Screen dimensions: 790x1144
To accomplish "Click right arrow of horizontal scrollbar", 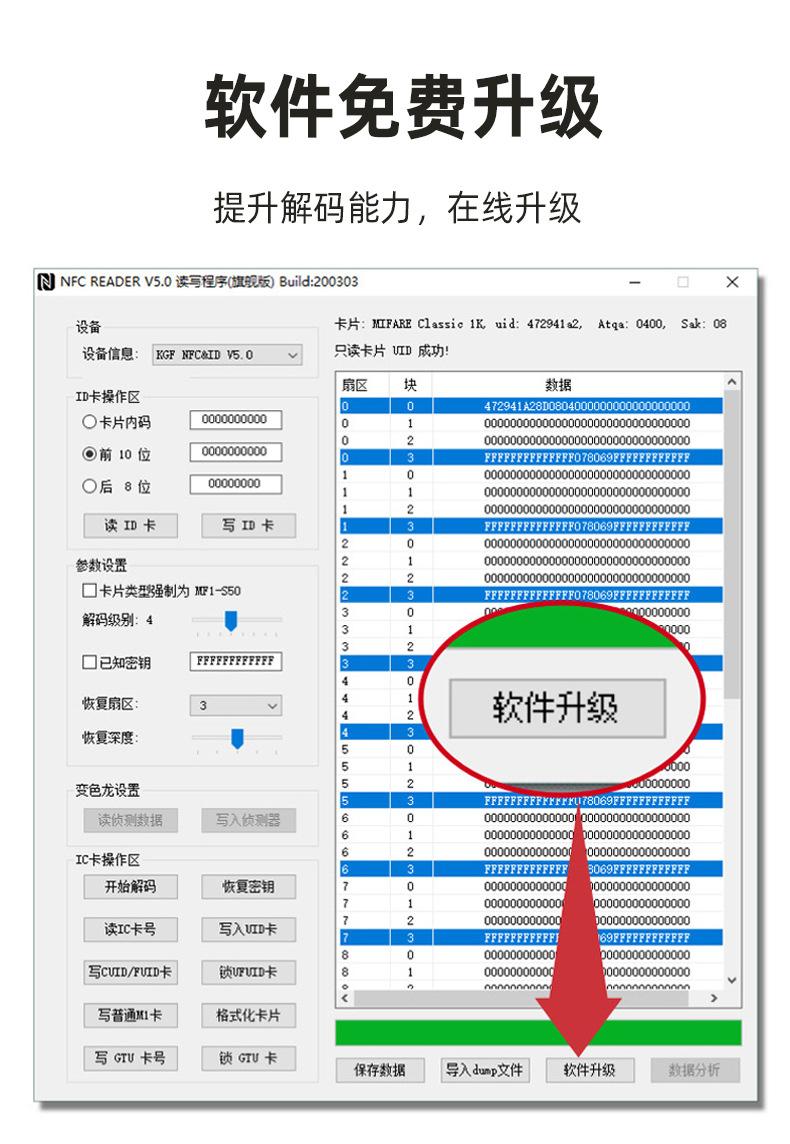I will [714, 998].
